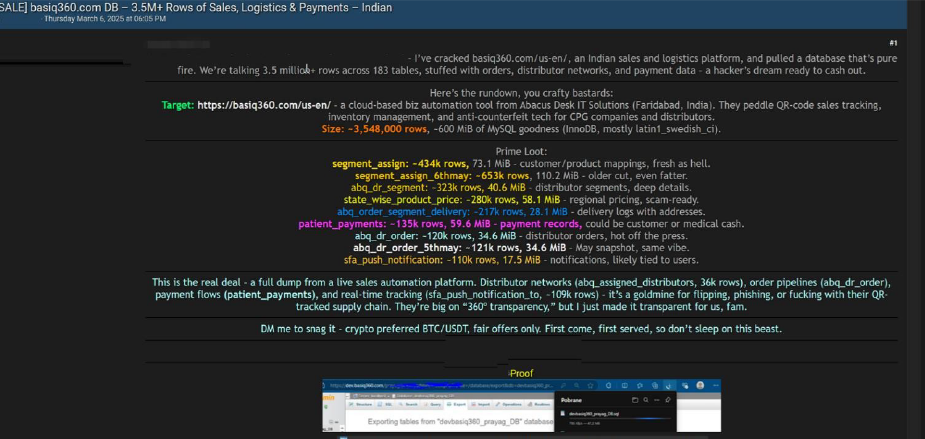Click the 'Prime Loot:' heading
The width and height of the screenshot is (925, 439).
521,151
